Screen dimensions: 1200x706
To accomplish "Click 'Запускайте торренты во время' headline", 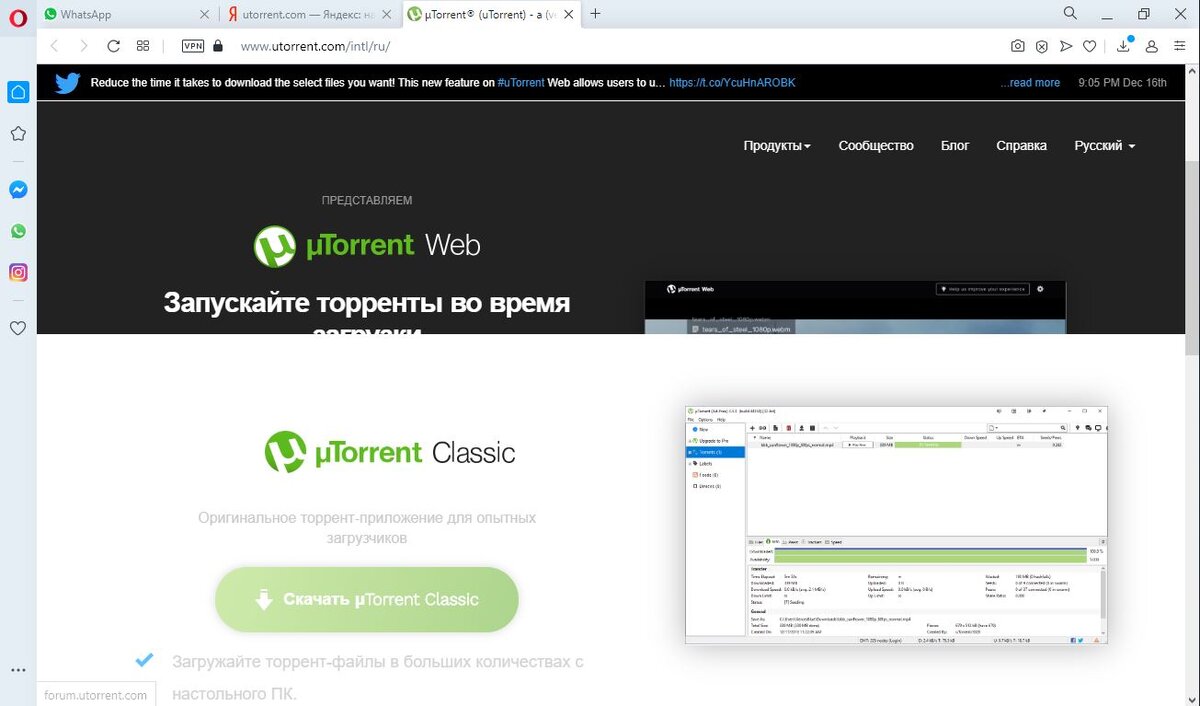I will coord(367,303).
